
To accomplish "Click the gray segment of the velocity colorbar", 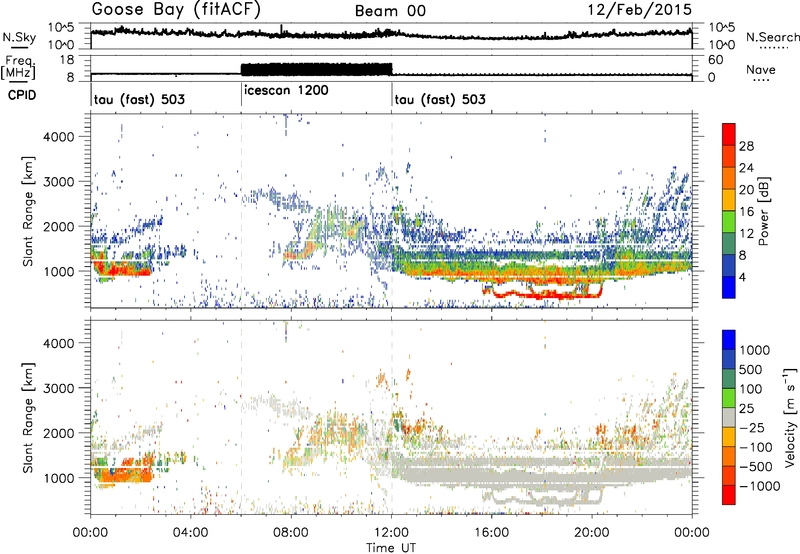I will tap(729, 417).
